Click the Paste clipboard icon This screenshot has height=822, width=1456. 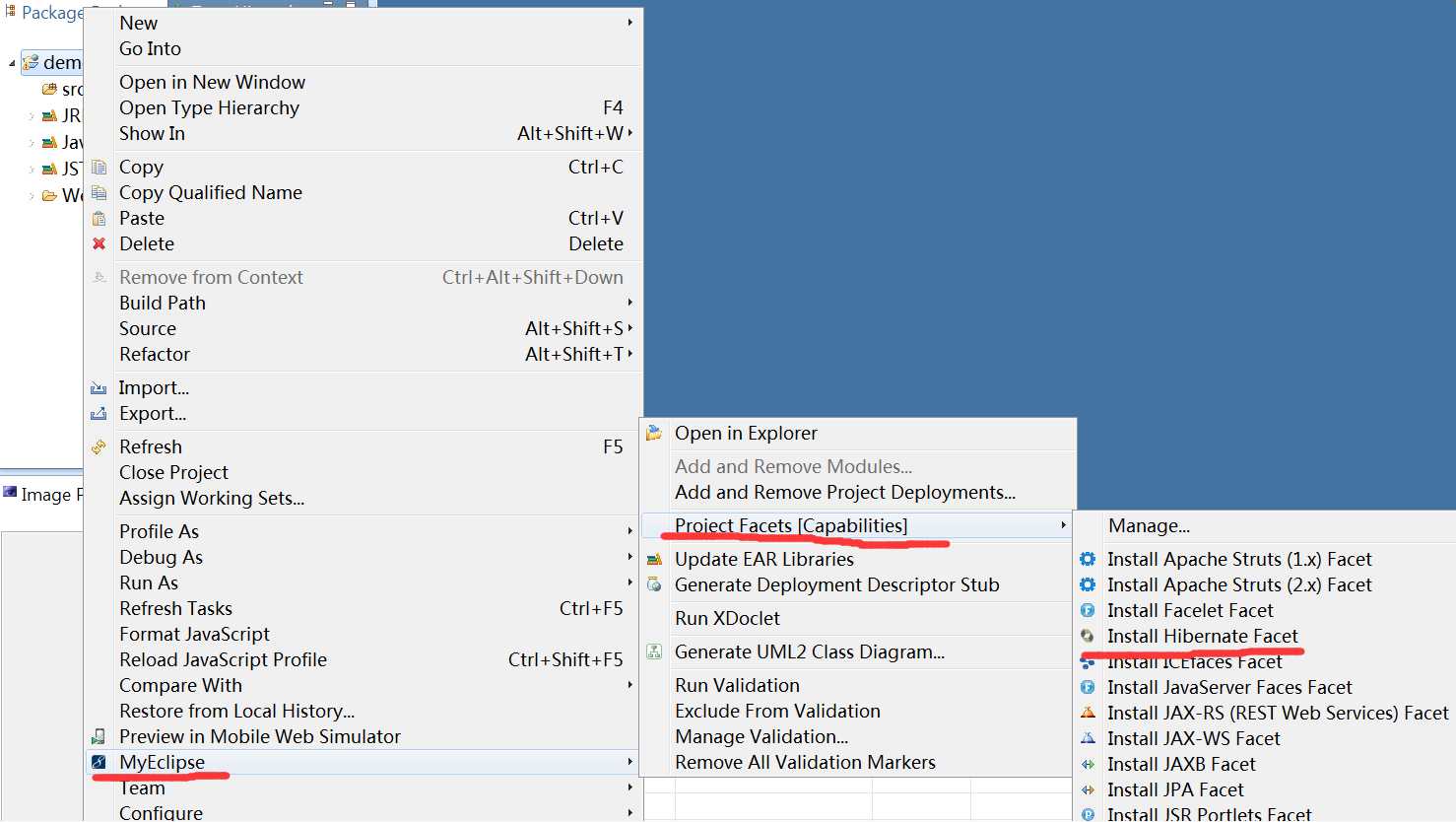[99, 218]
